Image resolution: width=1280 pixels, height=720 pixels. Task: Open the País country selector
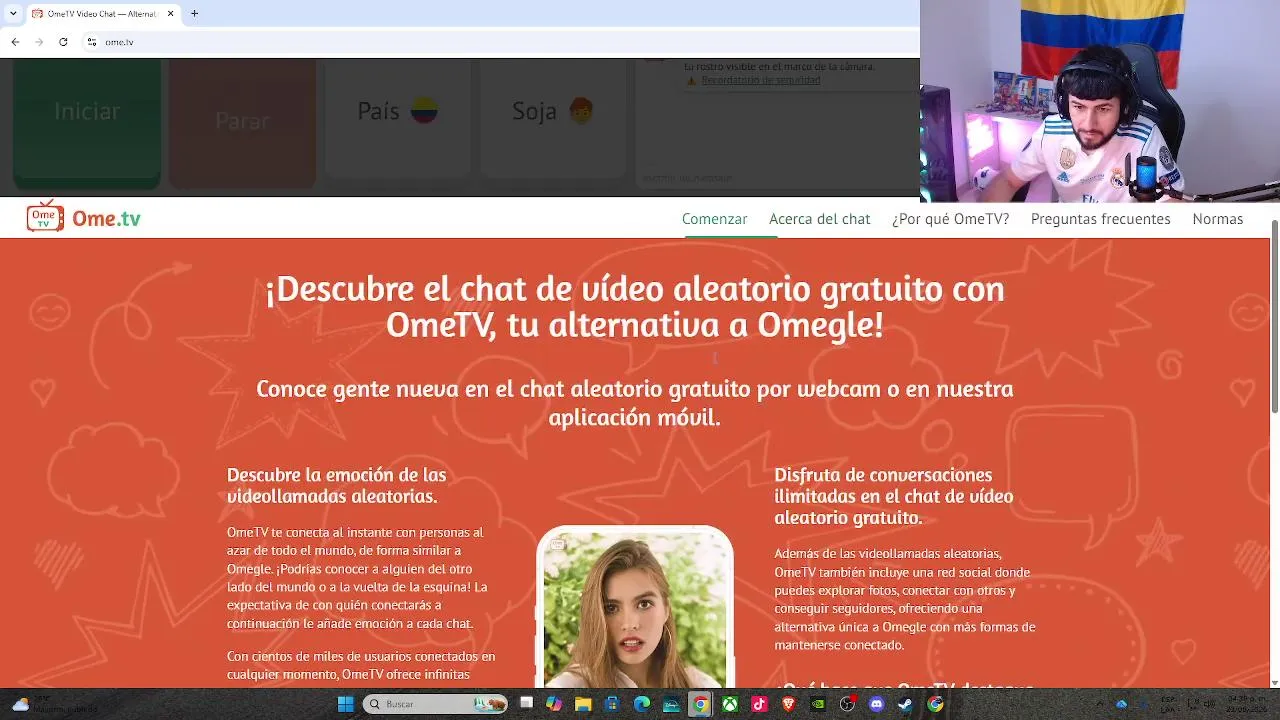click(398, 118)
